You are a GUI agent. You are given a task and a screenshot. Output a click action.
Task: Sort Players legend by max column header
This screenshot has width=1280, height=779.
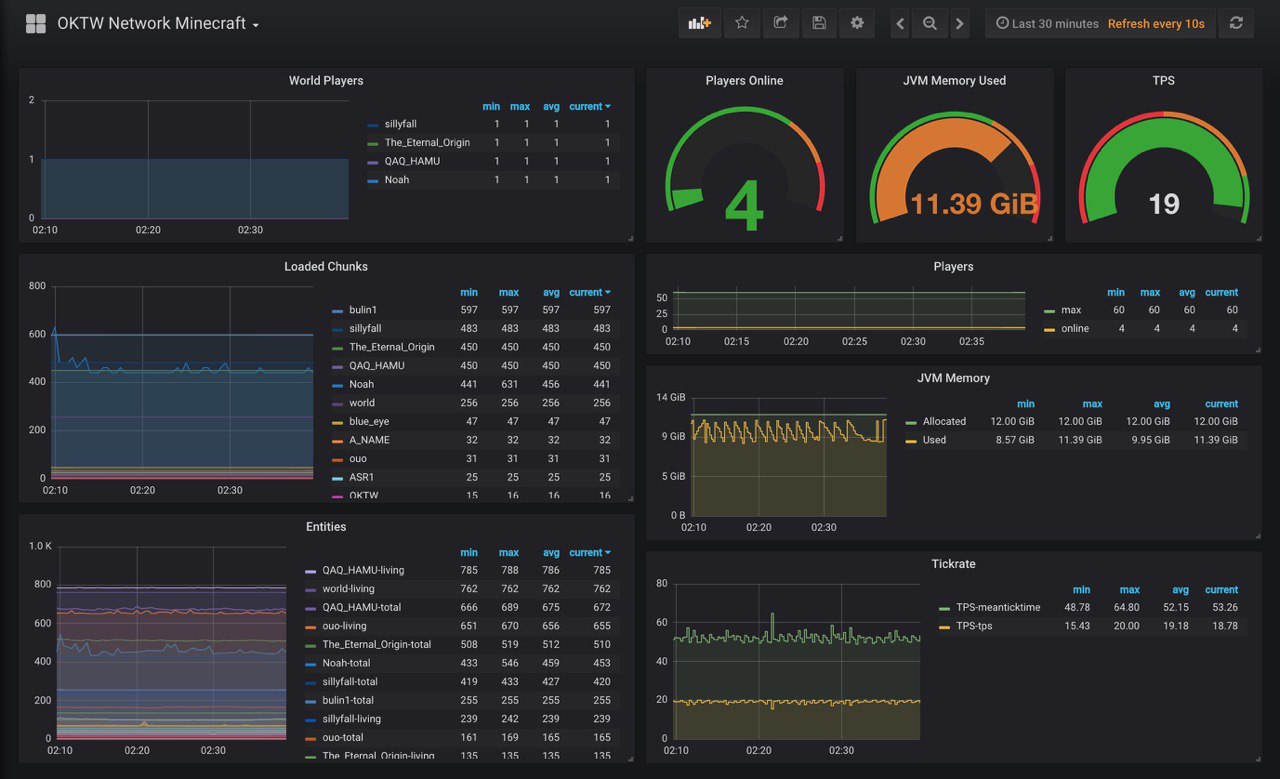click(x=1150, y=293)
